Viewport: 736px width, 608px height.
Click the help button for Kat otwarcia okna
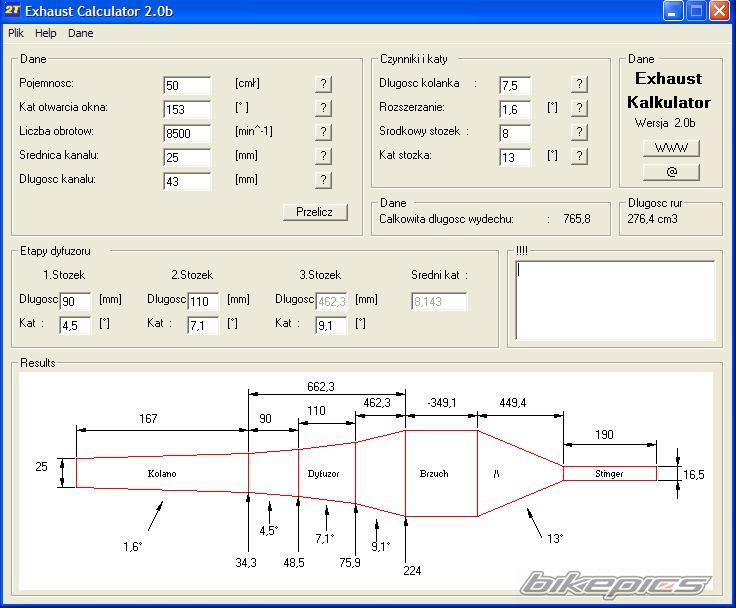click(323, 108)
